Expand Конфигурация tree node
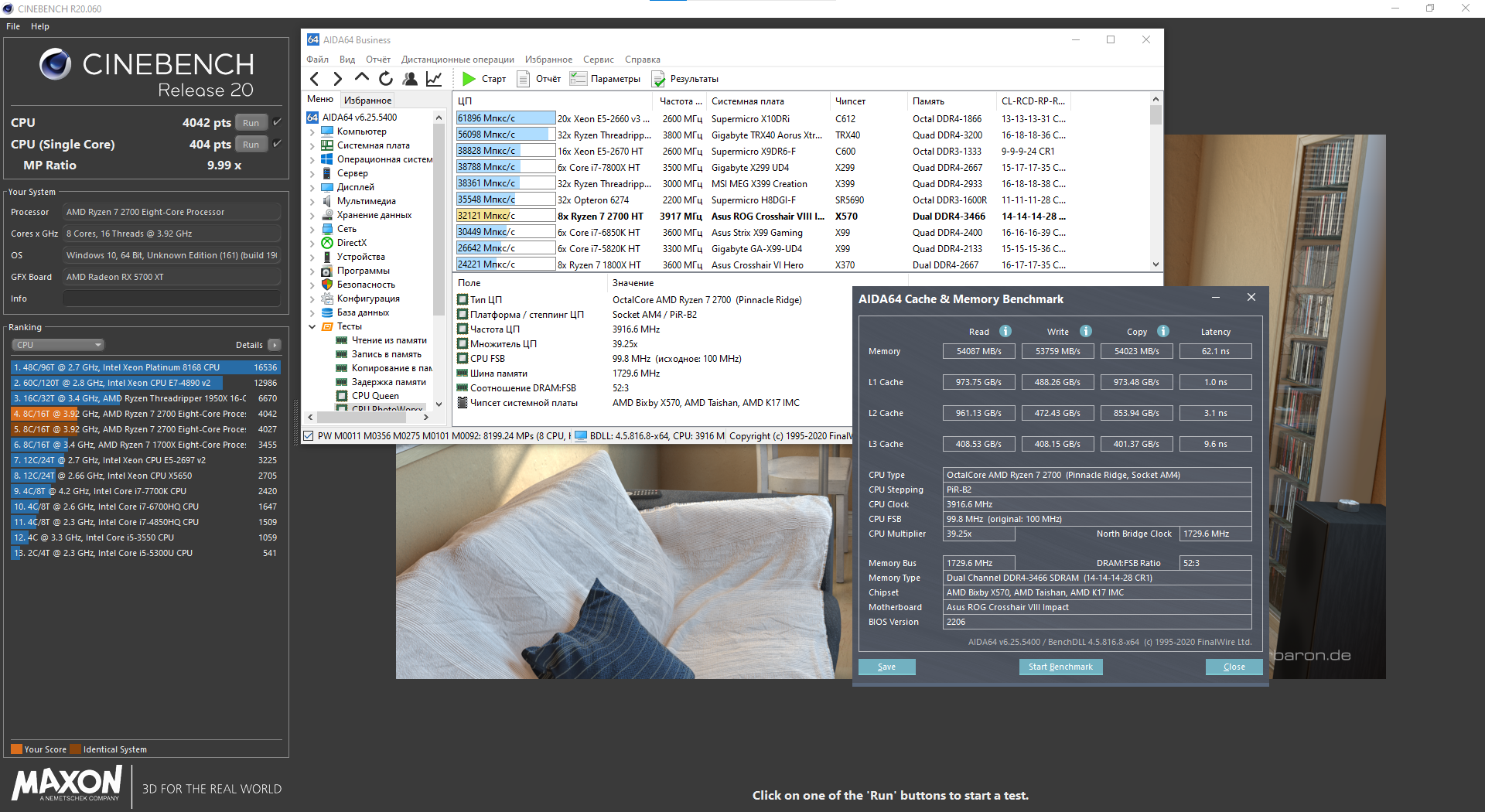The width and height of the screenshot is (1485, 812). 312,299
